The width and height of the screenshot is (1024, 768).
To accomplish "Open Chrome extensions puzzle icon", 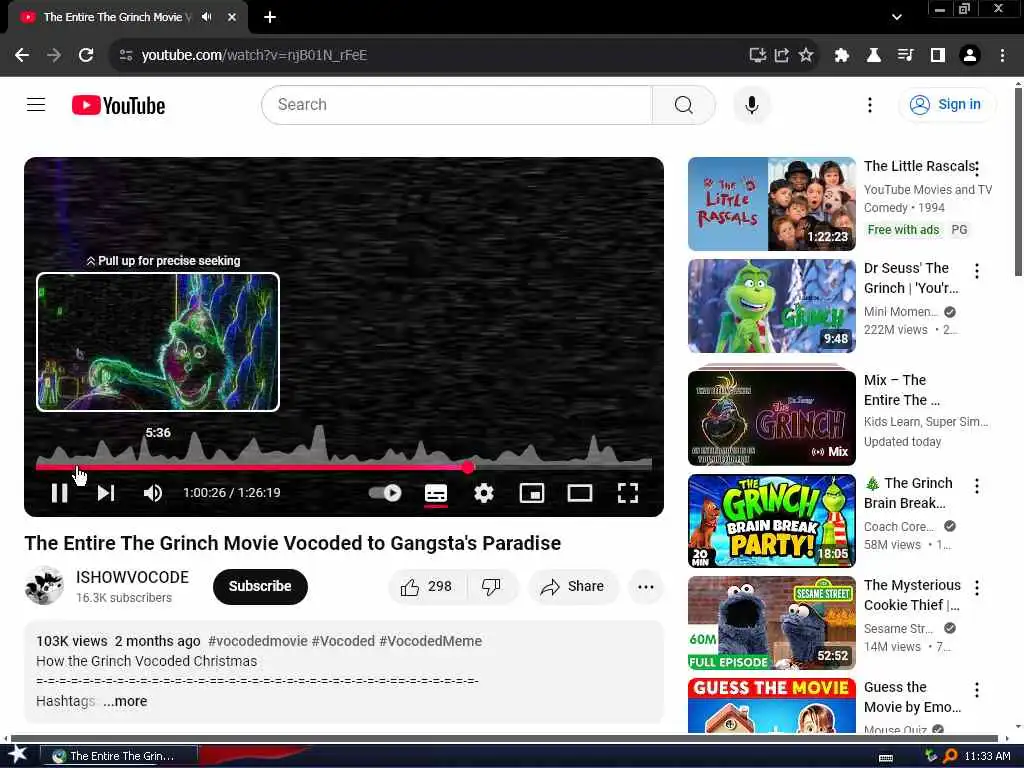I will click(x=841, y=56).
